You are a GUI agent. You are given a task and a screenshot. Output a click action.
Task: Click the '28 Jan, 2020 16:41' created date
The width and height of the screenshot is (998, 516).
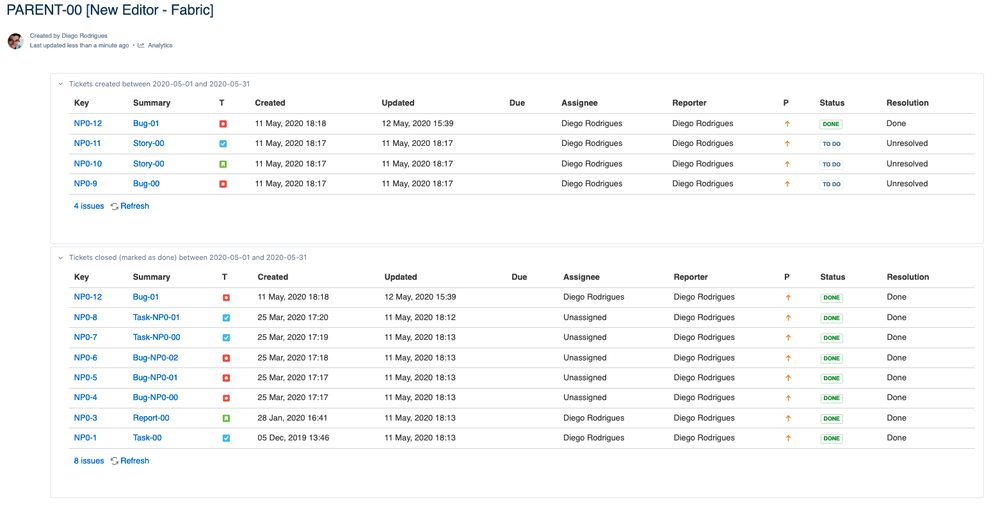click(292, 418)
